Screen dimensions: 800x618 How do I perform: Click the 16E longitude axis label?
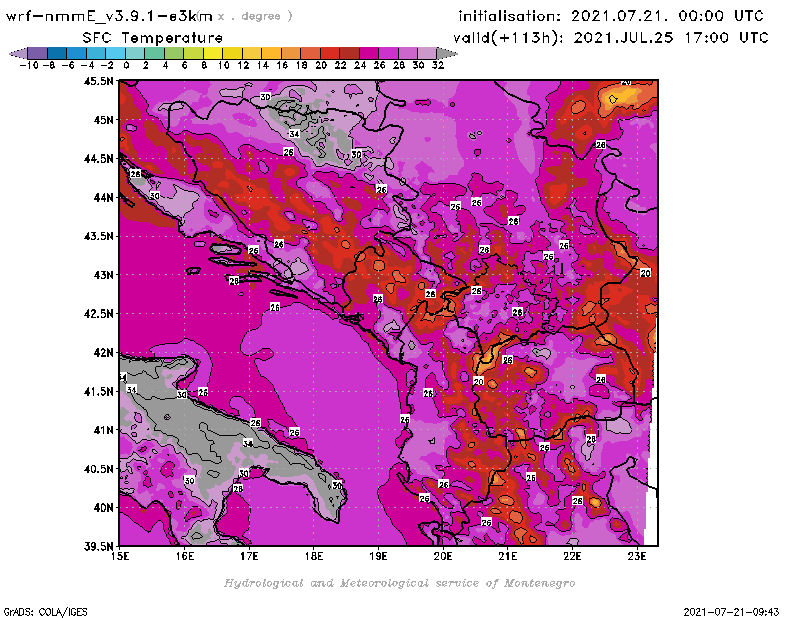click(x=185, y=556)
